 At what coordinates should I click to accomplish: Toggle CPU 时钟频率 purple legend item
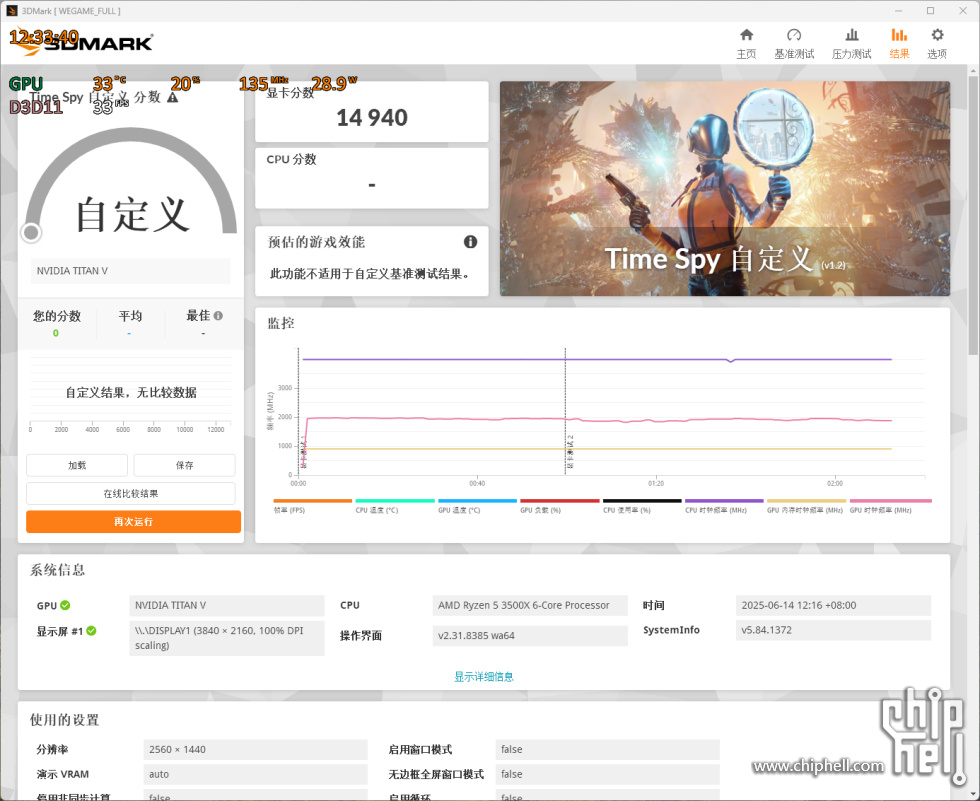pyautogui.click(x=724, y=505)
